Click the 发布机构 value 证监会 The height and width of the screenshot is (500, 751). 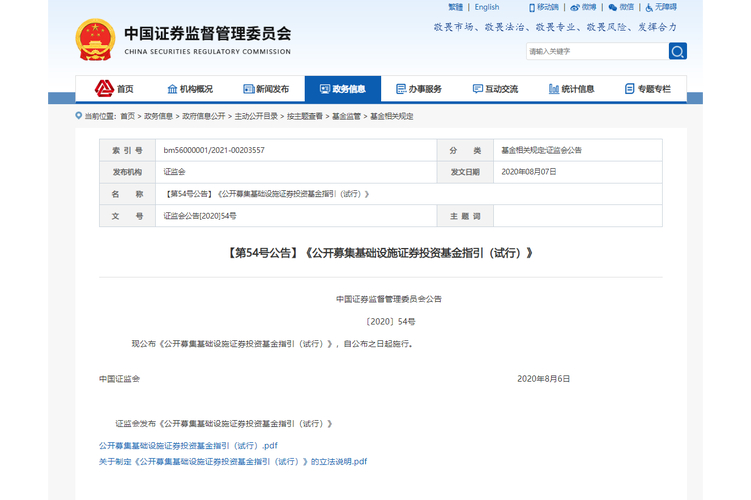pos(174,172)
